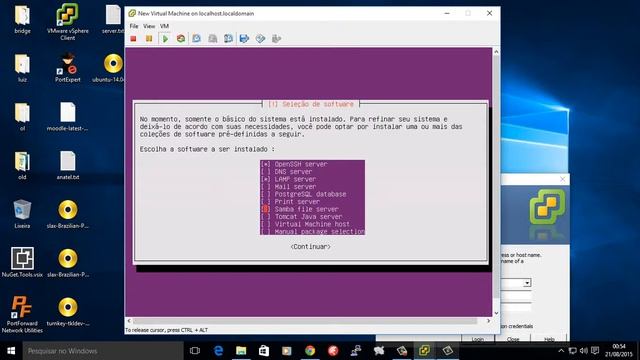
Task: Select the VMware vSphere Client desktop shortcut
Action: pyautogui.click(x=67, y=22)
